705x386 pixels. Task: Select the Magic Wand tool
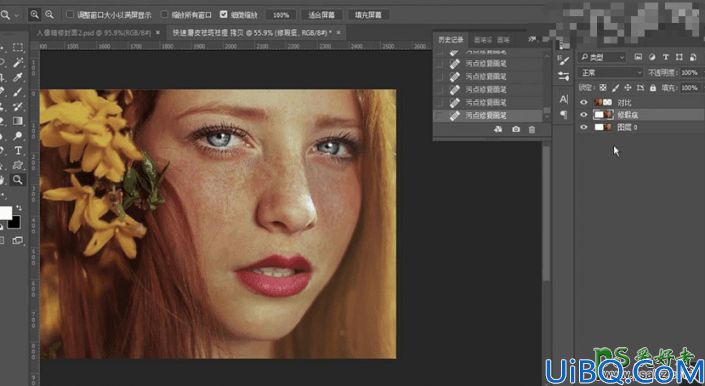tap(18, 62)
